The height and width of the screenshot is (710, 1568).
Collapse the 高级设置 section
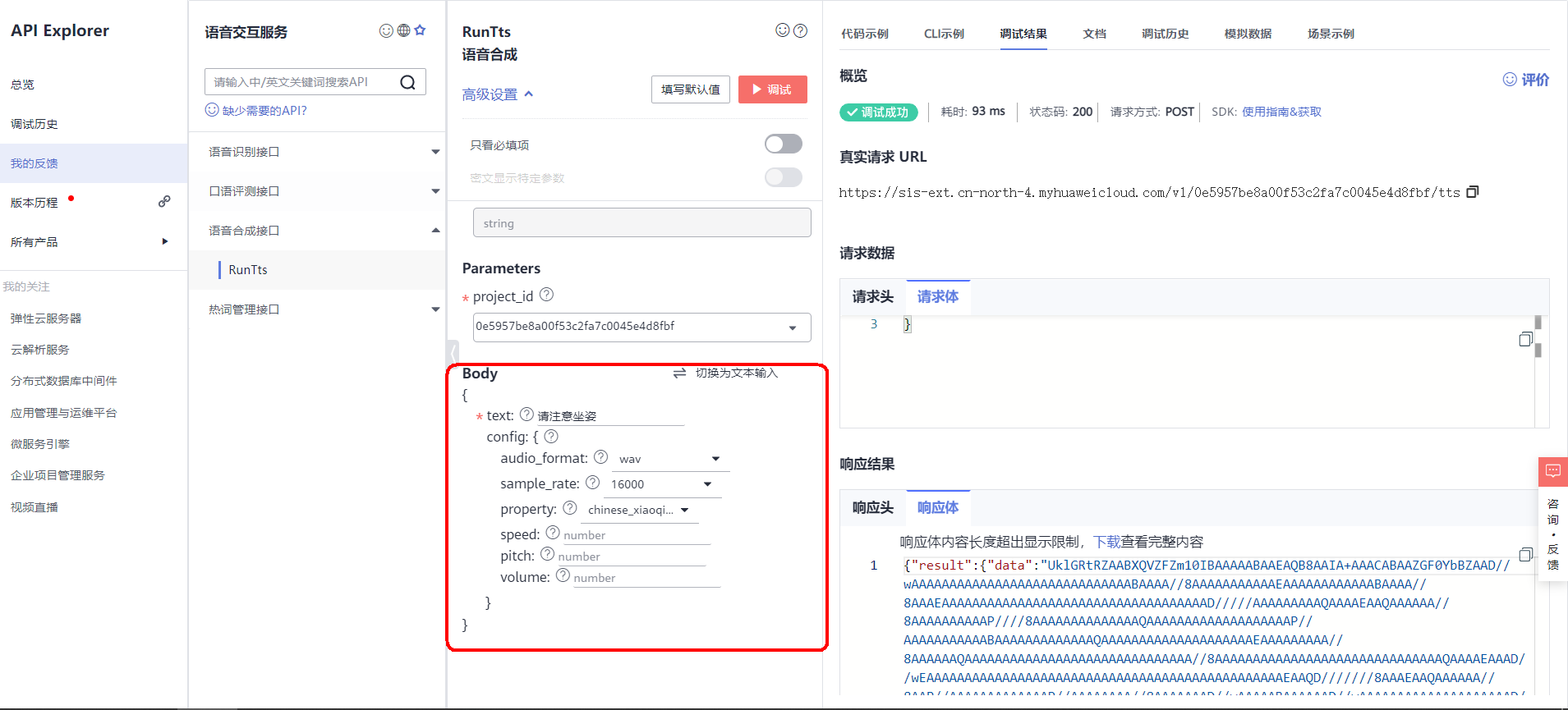point(498,94)
